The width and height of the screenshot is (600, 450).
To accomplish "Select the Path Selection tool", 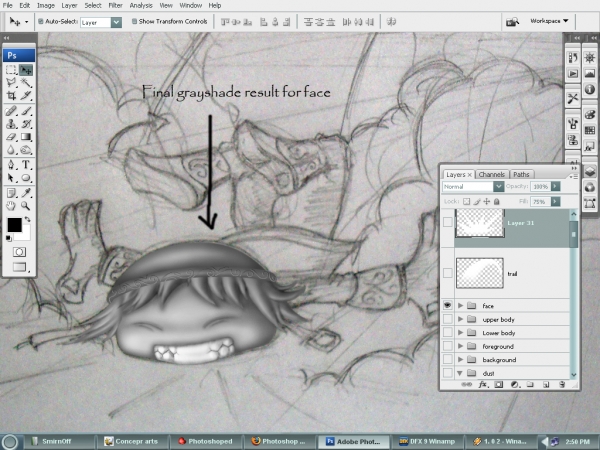I will click(x=11, y=178).
